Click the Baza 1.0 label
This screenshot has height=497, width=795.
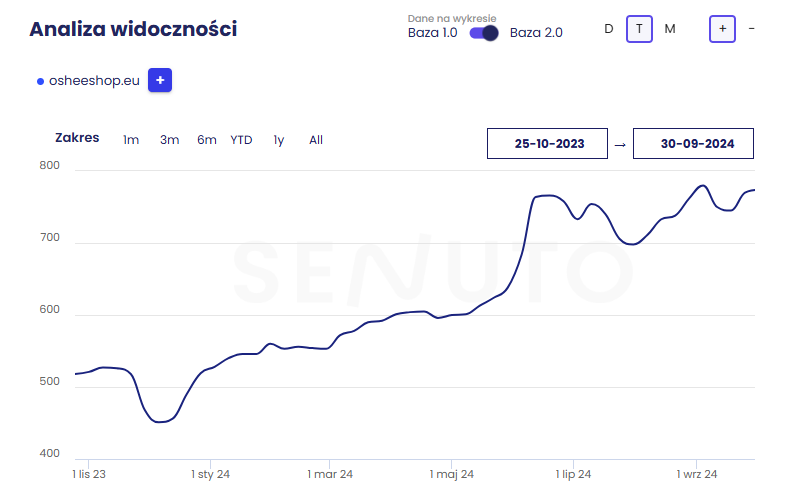point(434,33)
